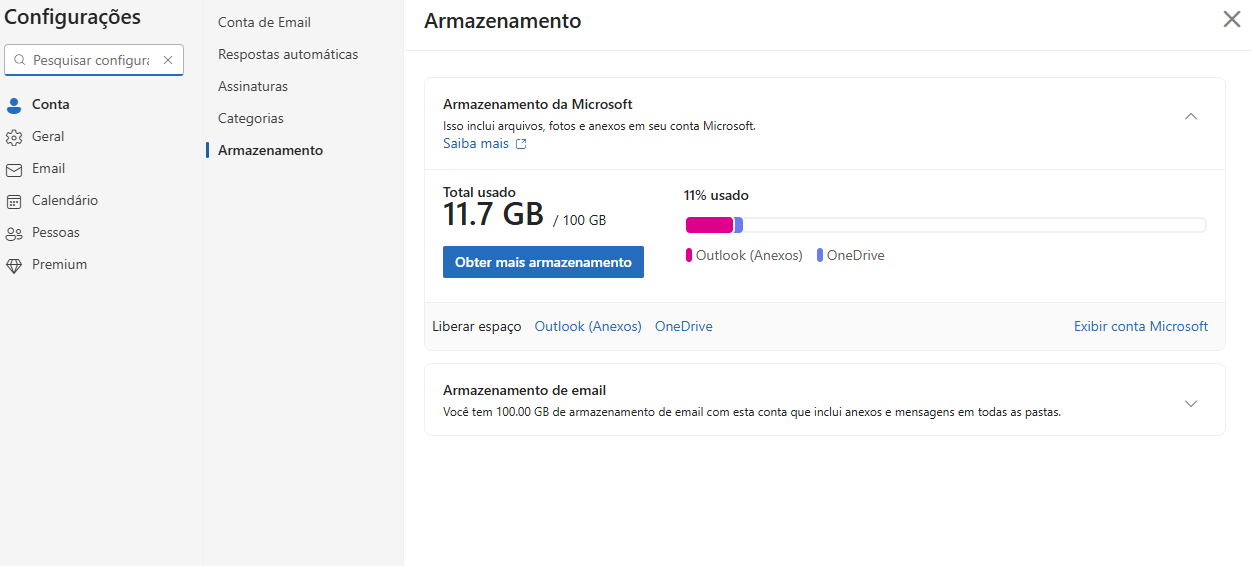Image resolution: width=1252 pixels, height=566 pixels.
Task: Click the Conta person icon
Action: click(x=14, y=105)
